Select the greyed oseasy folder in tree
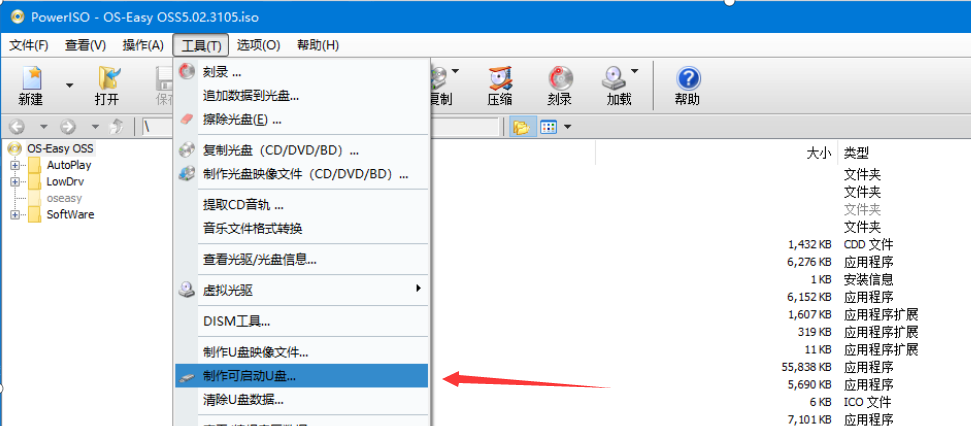The width and height of the screenshot is (971, 426). point(64,198)
